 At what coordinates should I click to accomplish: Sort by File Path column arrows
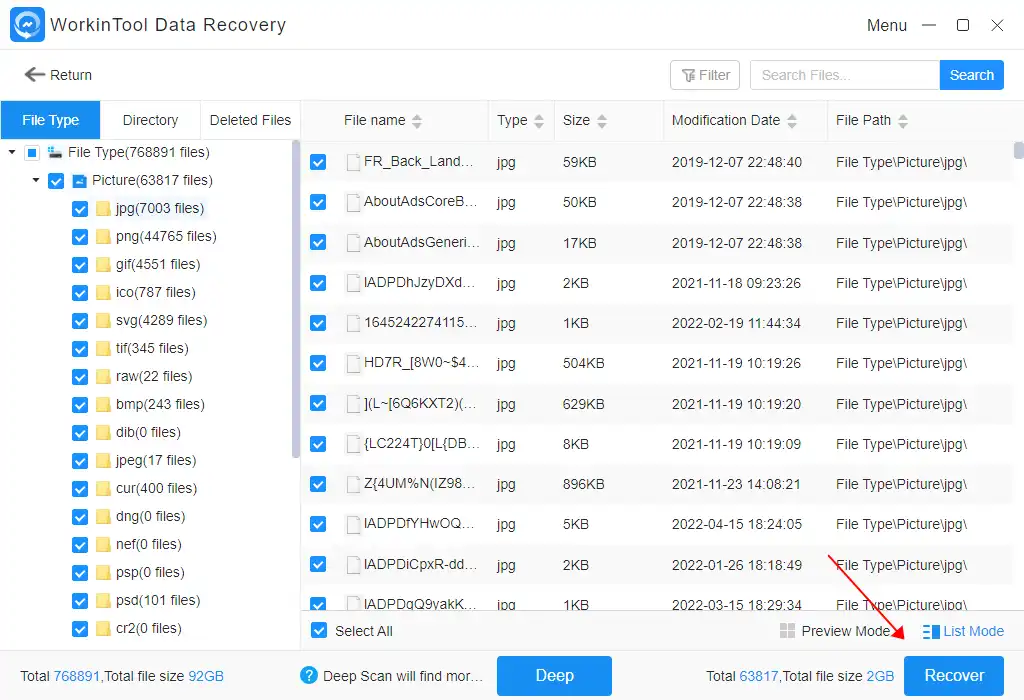coord(903,121)
